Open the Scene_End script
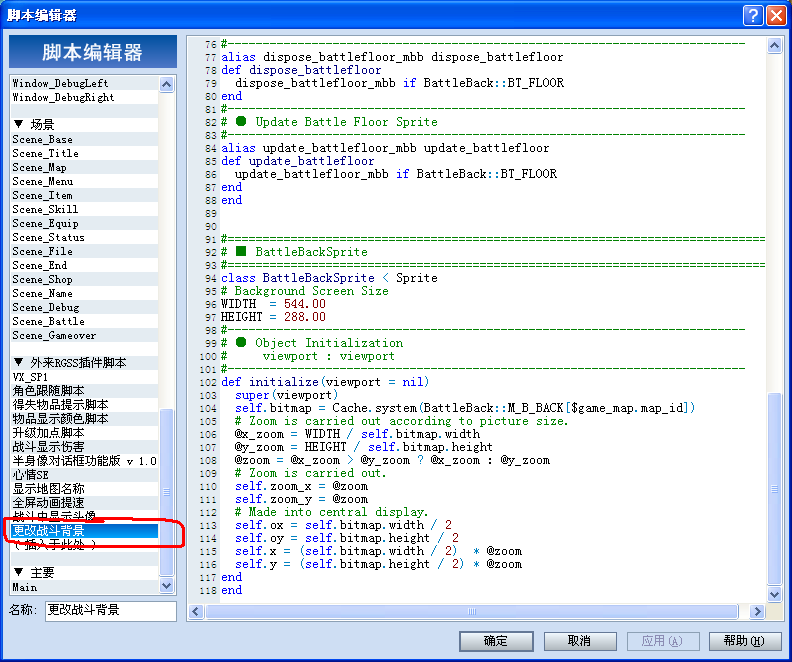This screenshot has height=662, width=792. tap(84, 265)
